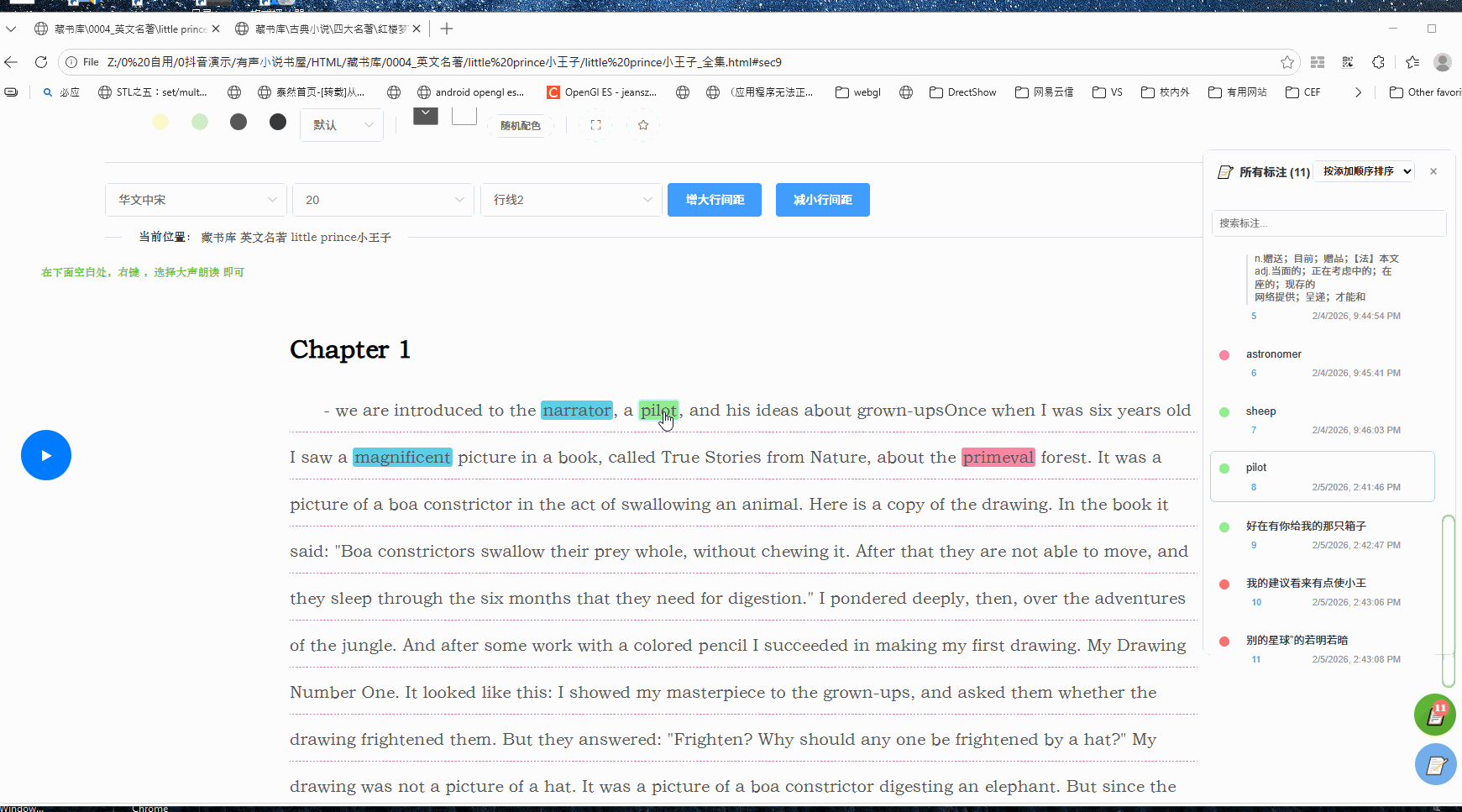Reload the page with refresh icon

[x=40, y=62]
